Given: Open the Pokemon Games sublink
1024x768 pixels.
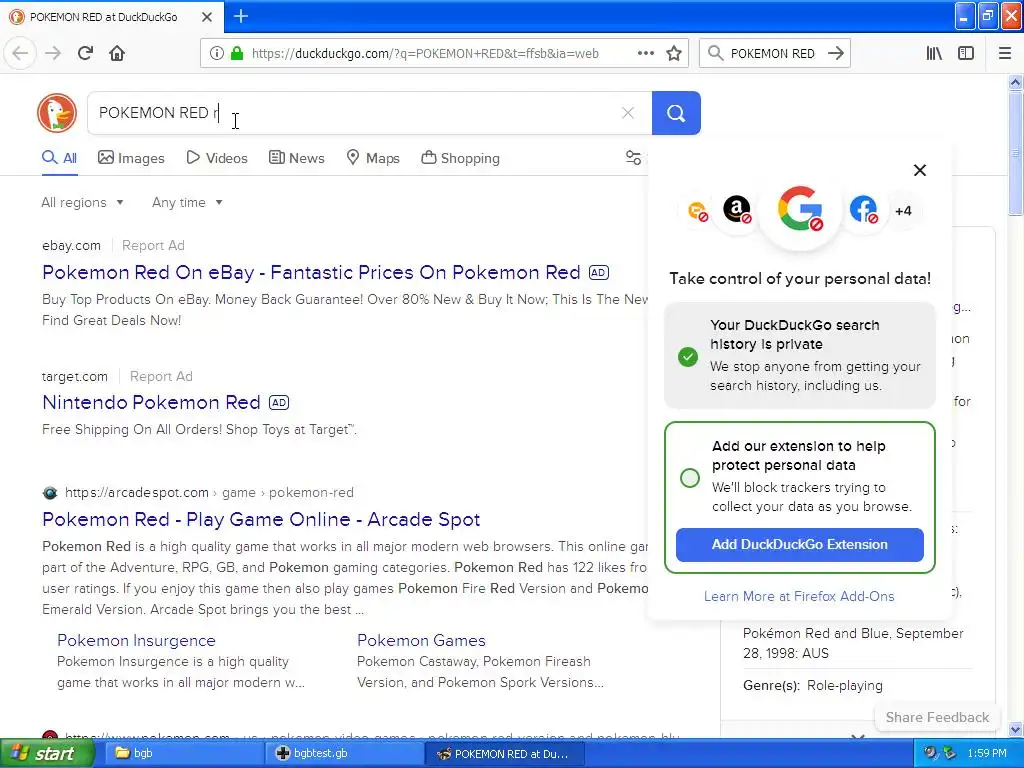Looking at the screenshot, I should click(421, 641).
